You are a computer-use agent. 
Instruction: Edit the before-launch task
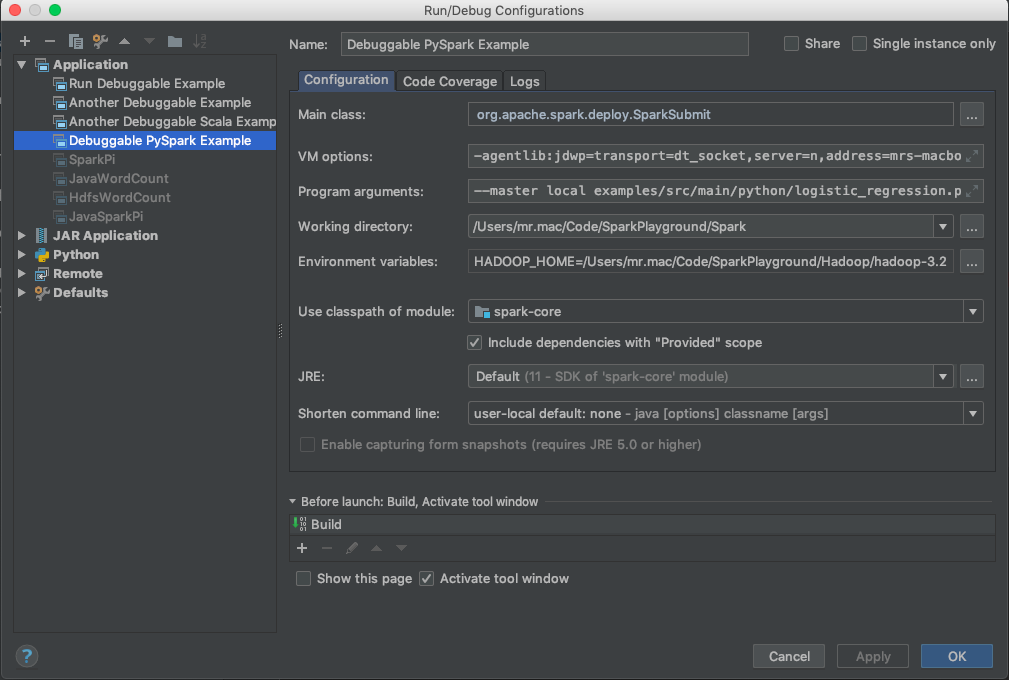pyautogui.click(x=351, y=548)
